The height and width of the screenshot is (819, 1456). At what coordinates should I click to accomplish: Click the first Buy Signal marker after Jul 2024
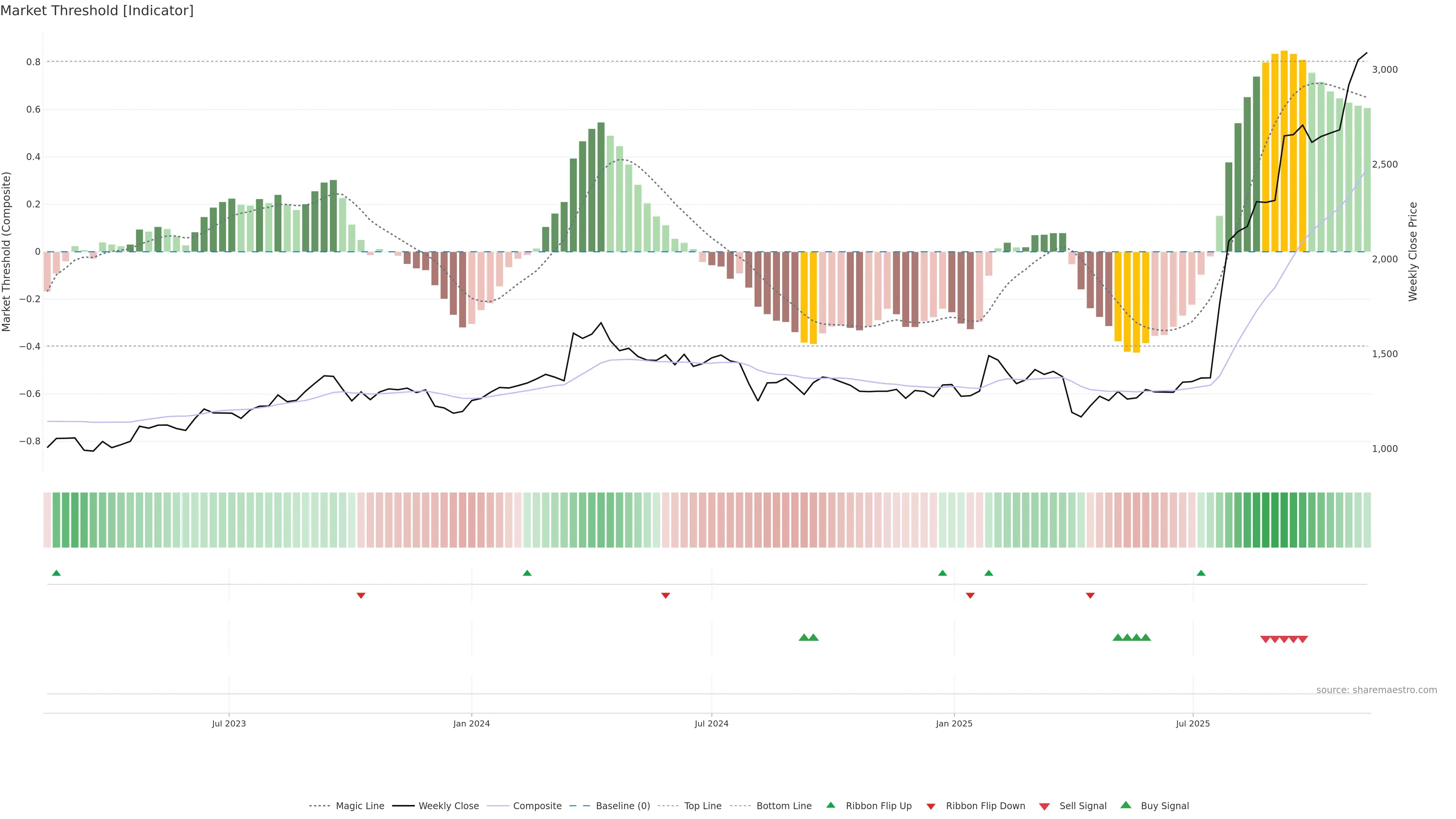[804, 637]
